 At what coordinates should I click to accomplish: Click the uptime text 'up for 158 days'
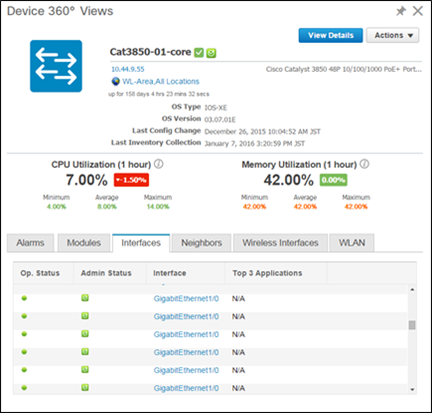click(159, 94)
